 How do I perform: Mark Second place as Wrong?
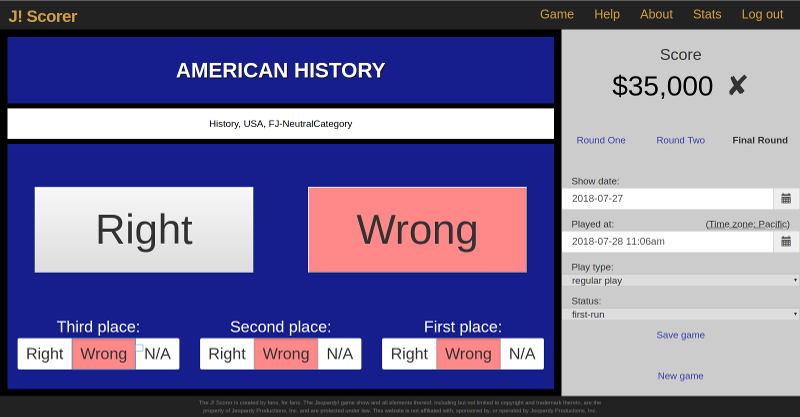286,354
